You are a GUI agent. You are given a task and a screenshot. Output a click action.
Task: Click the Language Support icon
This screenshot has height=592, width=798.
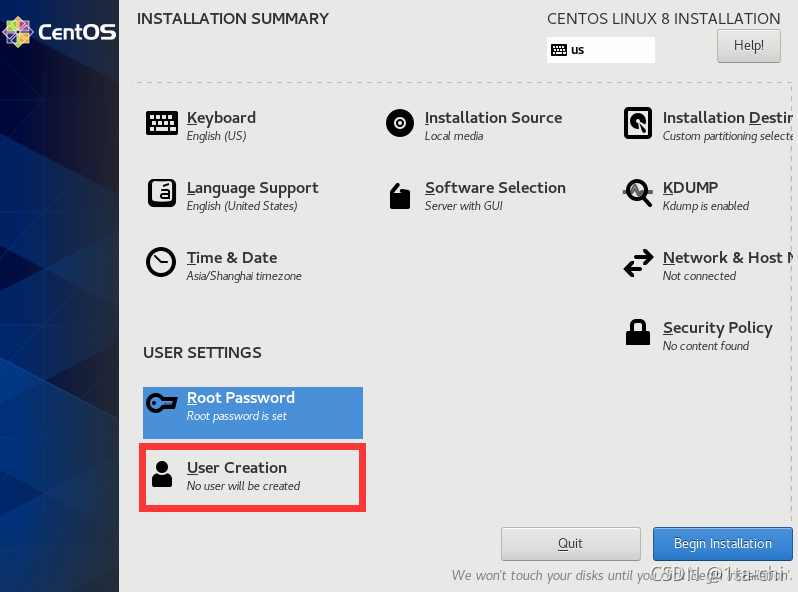pos(162,193)
